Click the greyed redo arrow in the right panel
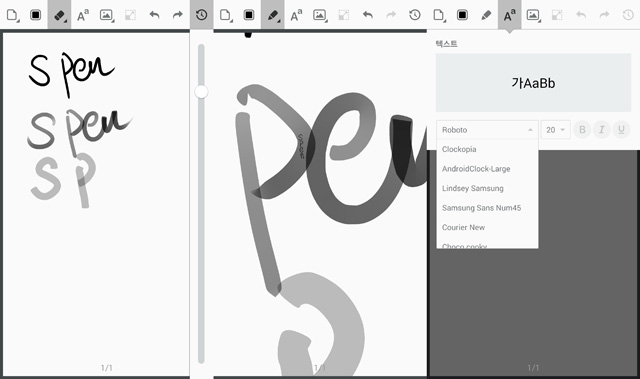 pos(604,15)
